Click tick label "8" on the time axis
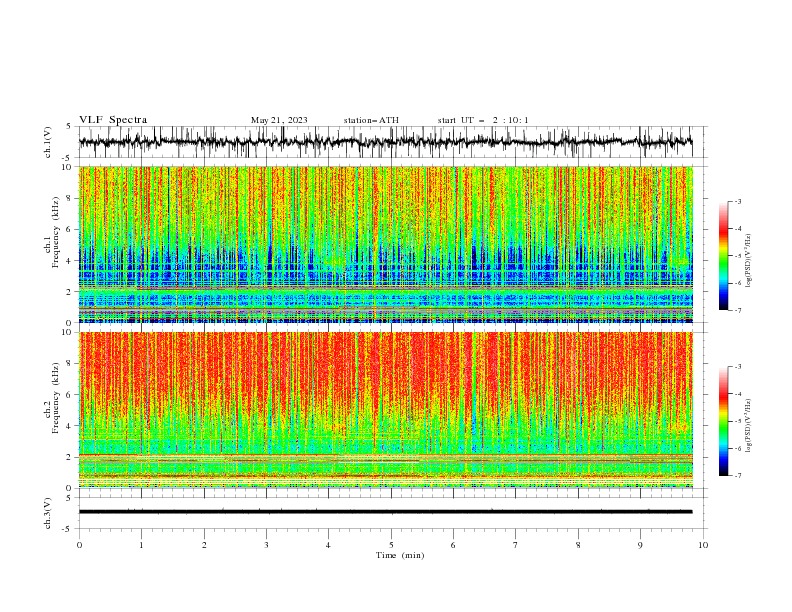Screen dimensions: 792x612 (x=578, y=545)
